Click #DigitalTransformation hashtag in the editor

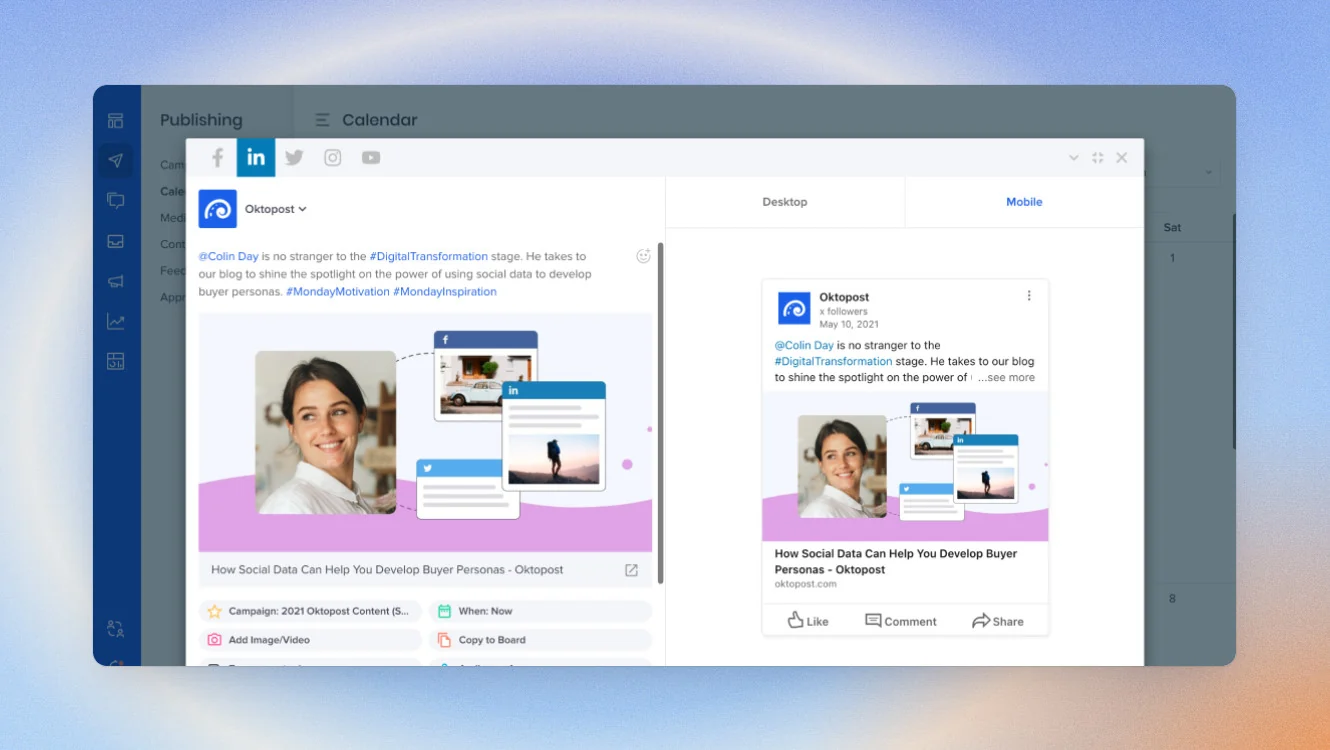coord(429,256)
